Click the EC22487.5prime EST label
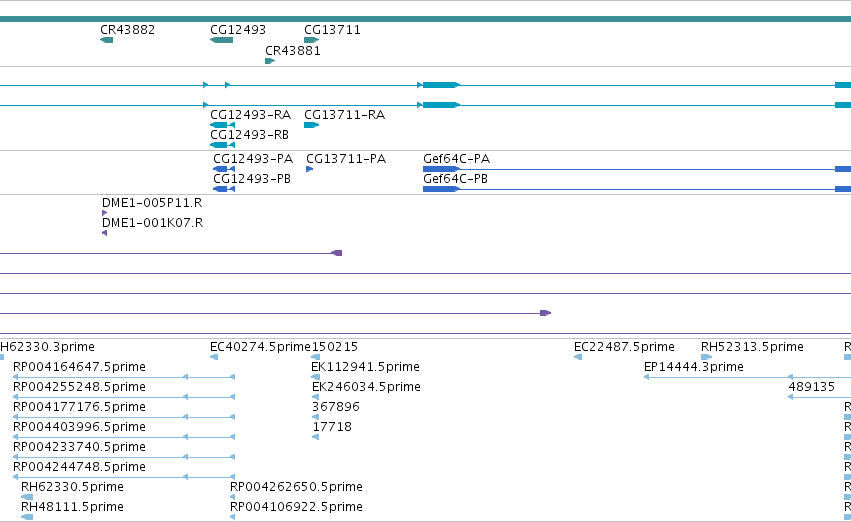Screen dimensions: 851x522 coord(624,346)
